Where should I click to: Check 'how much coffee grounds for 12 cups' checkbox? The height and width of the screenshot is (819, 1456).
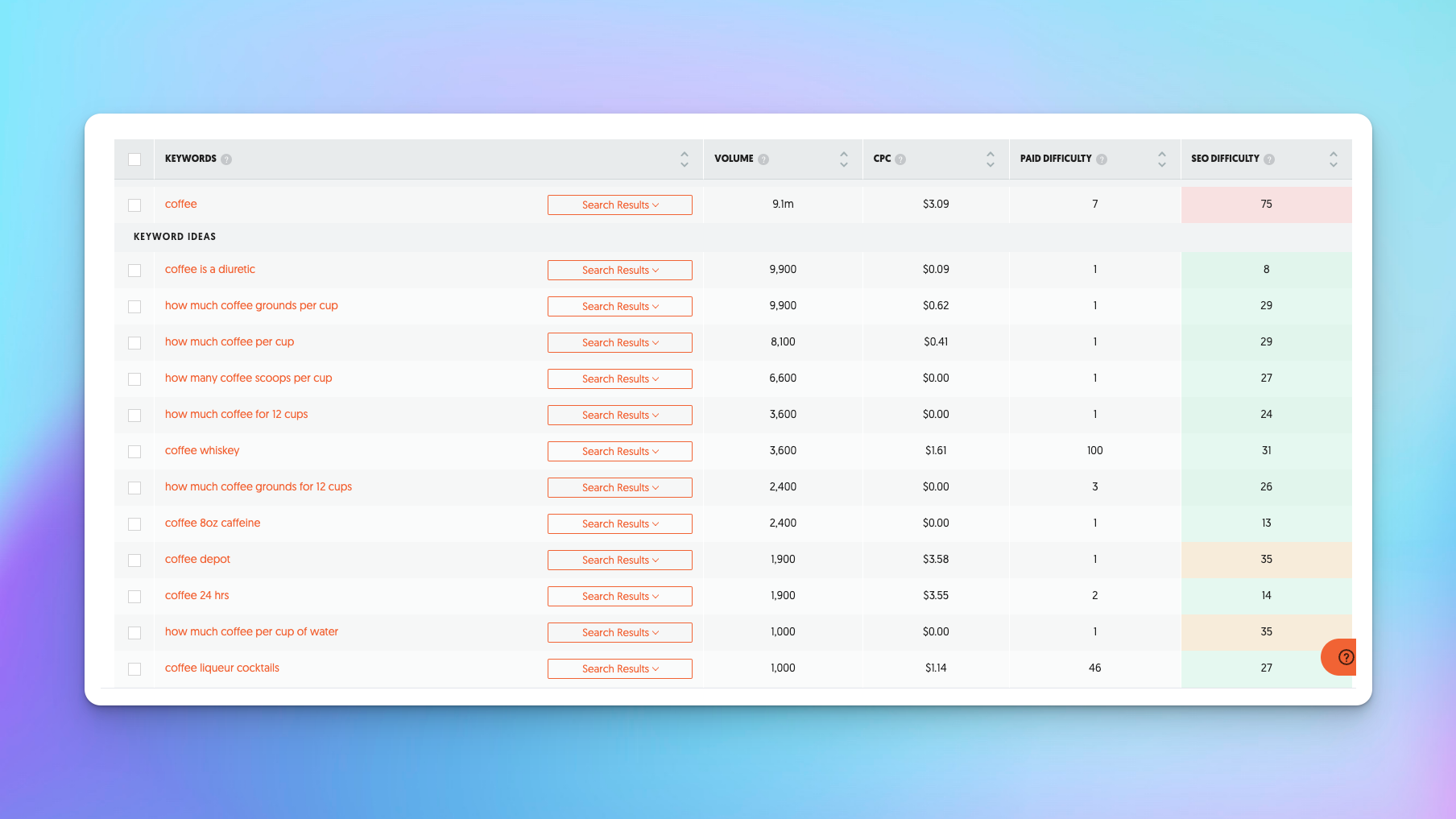pyautogui.click(x=134, y=488)
